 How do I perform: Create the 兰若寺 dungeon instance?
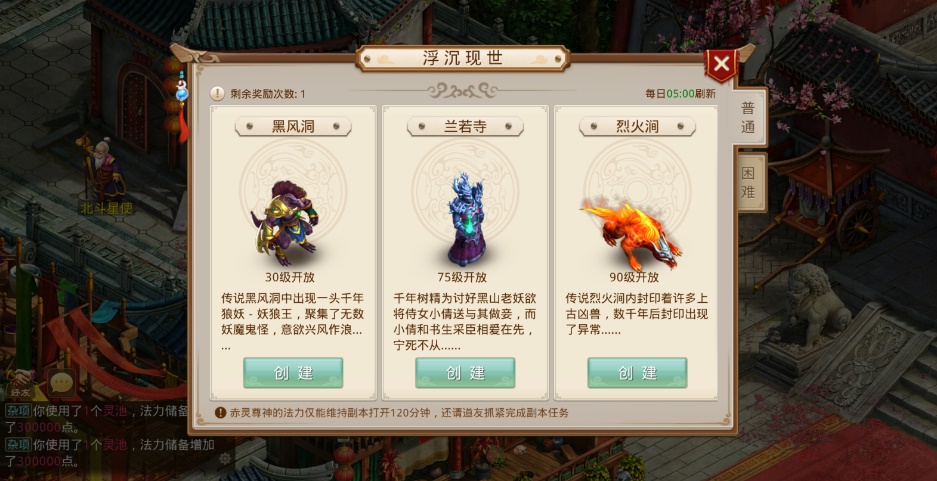point(465,373)
